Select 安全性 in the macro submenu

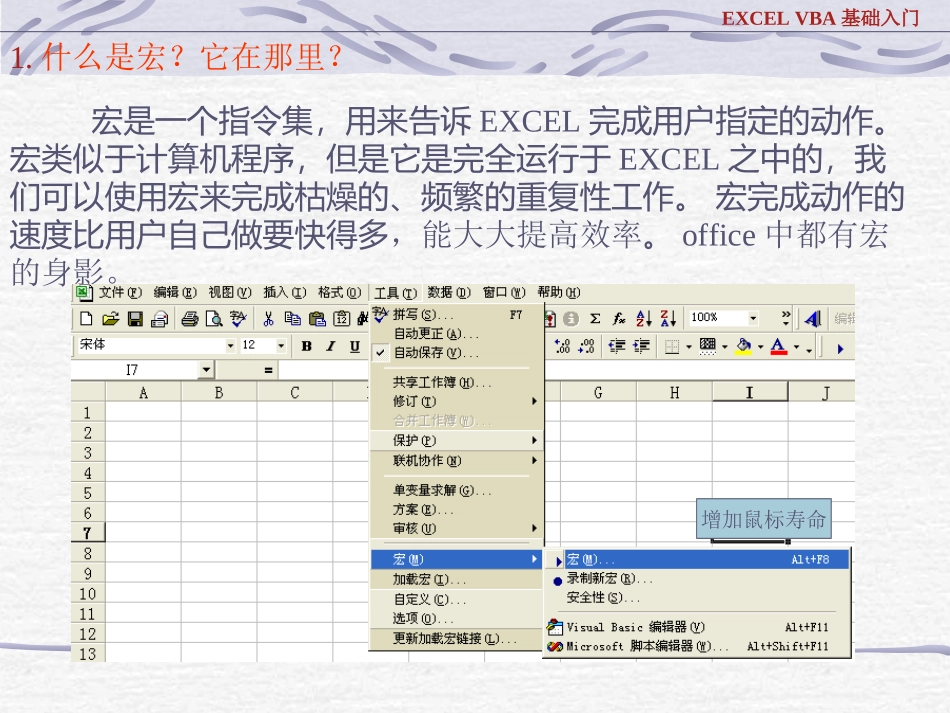point(697,598)
